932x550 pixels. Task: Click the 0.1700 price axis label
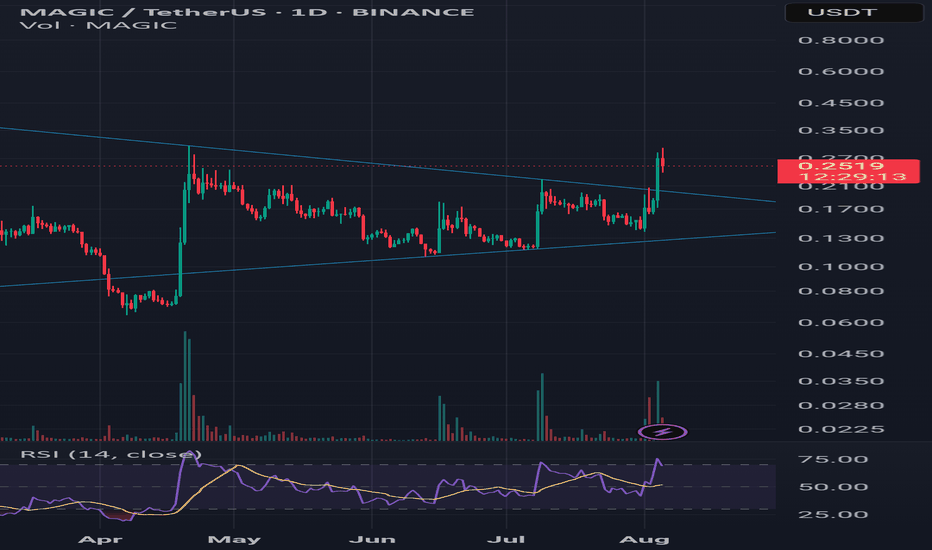click(840, 209)
